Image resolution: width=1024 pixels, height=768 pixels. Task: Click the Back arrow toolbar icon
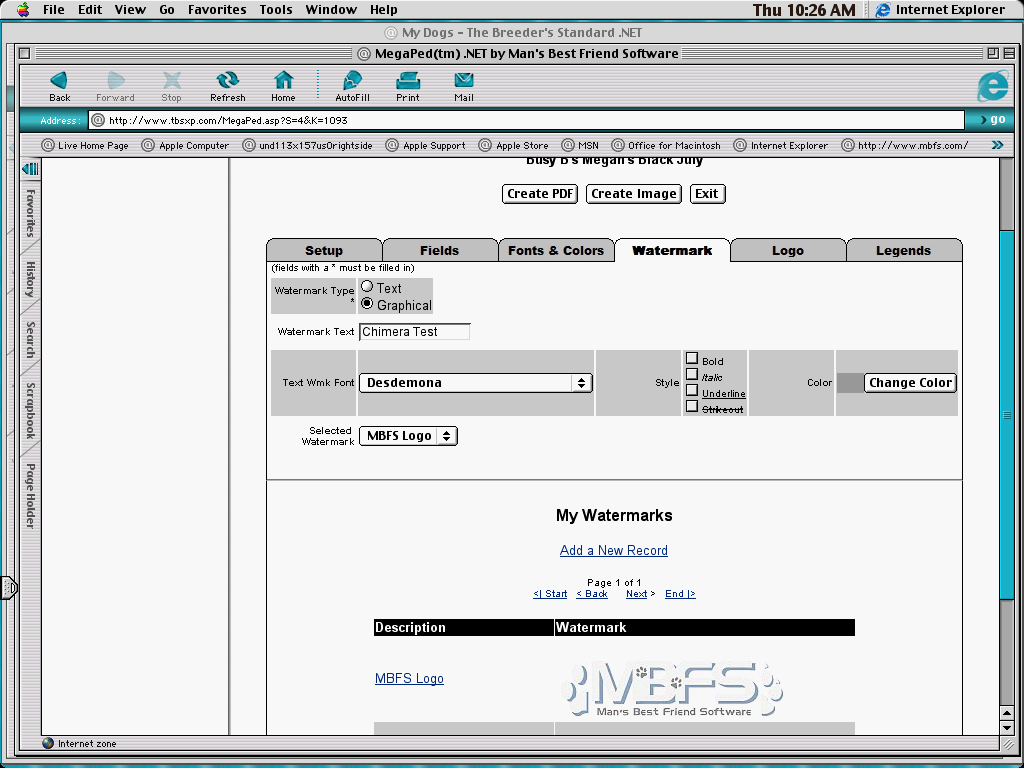[59, 81]
